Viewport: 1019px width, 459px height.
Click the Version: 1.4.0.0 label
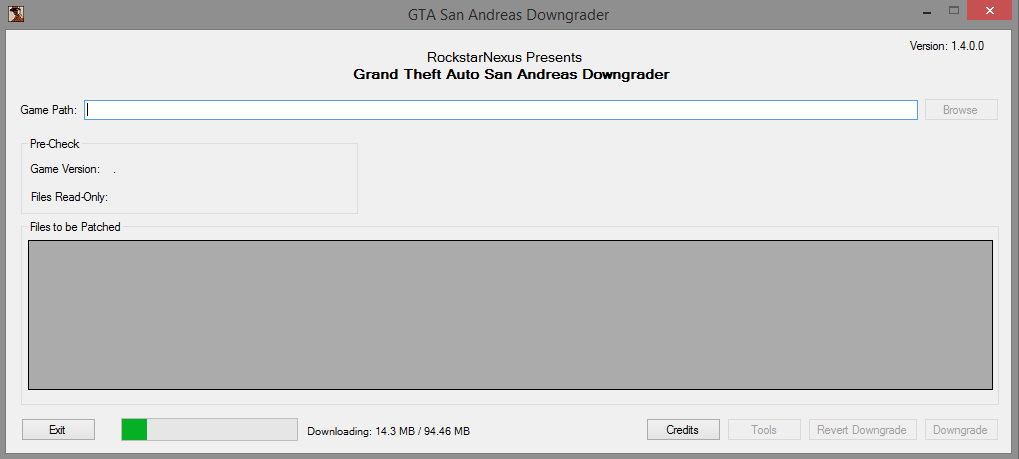[x=947, y=46]
